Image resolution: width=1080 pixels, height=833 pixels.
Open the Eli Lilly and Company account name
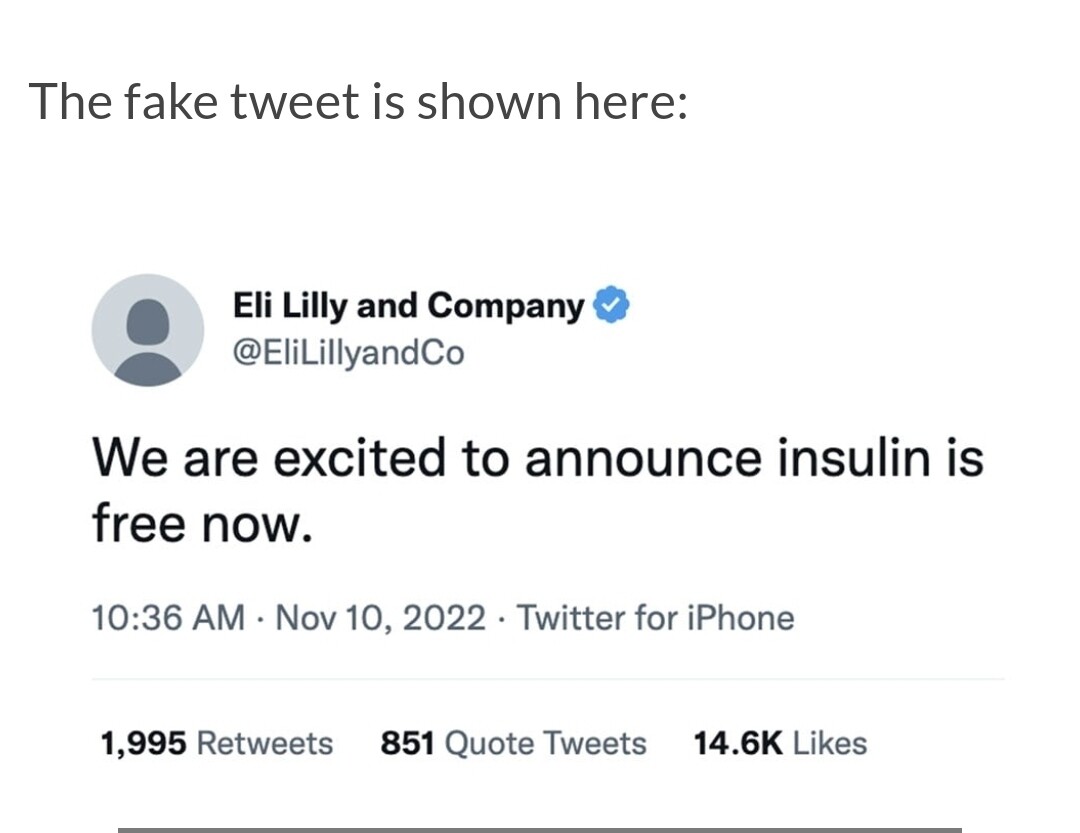[x=408, y=306]
